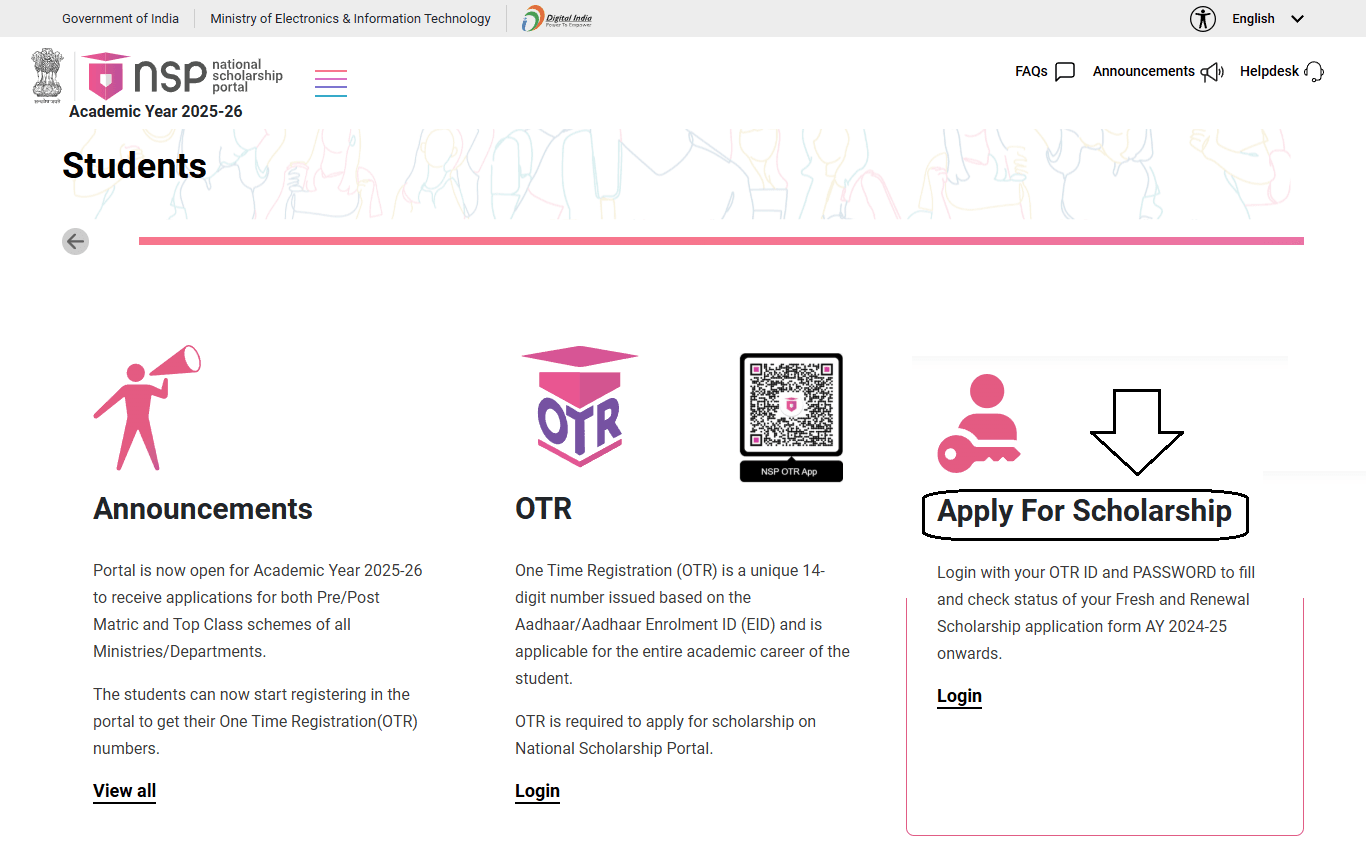The image size is (1366, 849).
Task: Click View all under Announcements
Action: tap(124, 791)
